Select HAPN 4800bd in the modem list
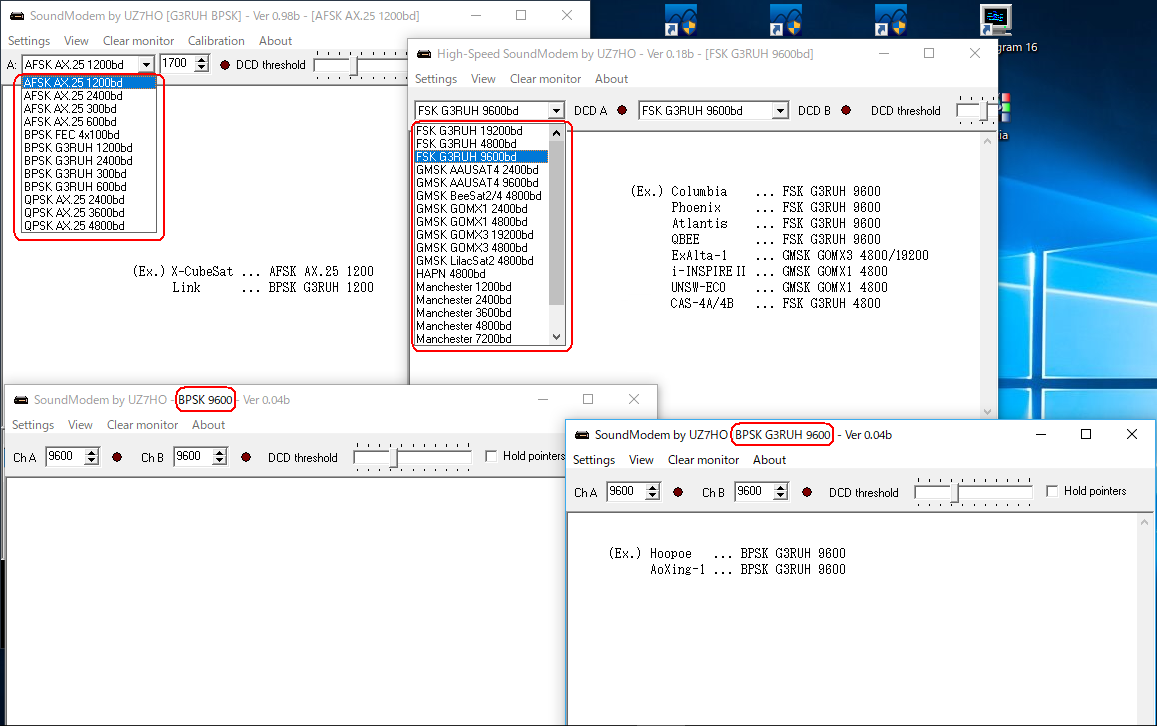Screen dimensions: 1157x726 click(482, 274)
